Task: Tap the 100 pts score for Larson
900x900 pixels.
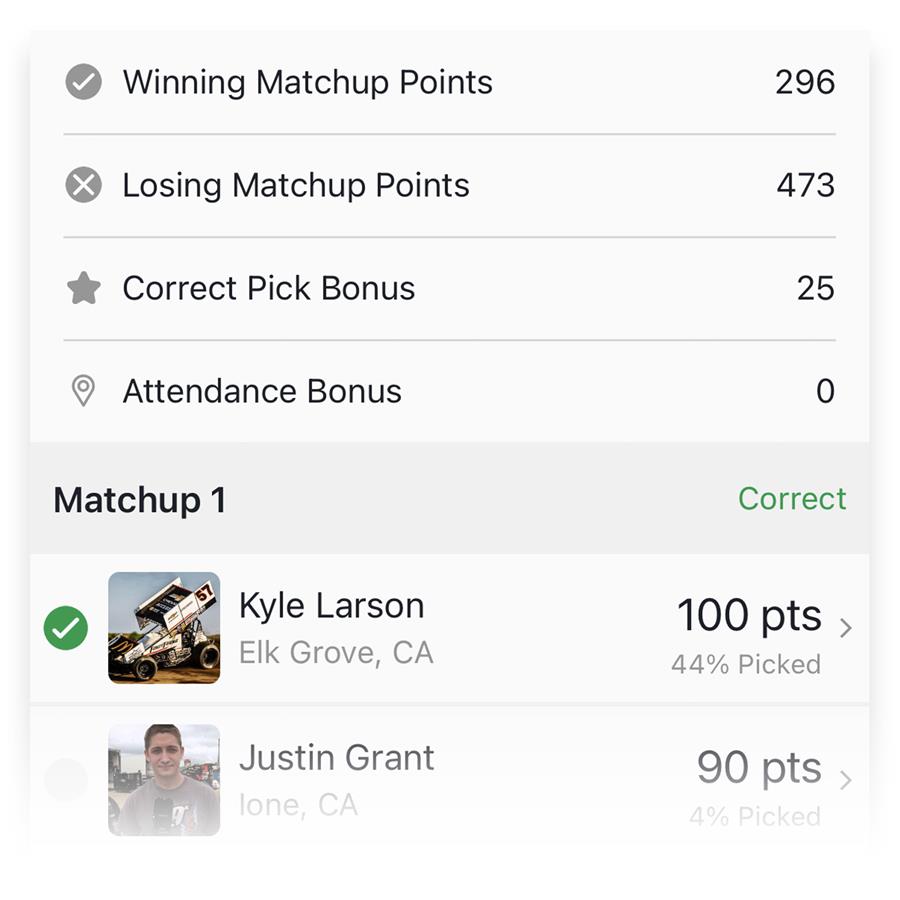Action: (x=749, y=615)
